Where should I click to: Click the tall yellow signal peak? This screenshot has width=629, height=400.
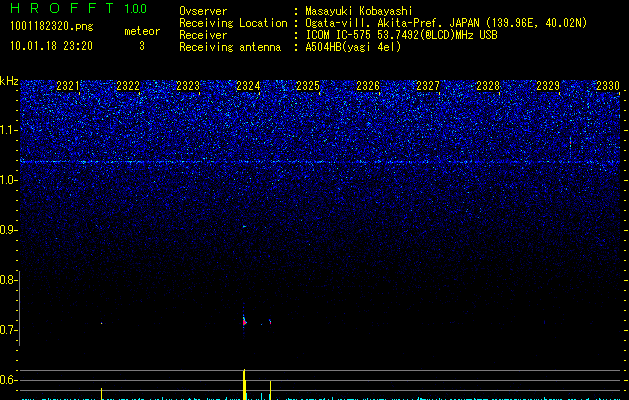[244, 382]
